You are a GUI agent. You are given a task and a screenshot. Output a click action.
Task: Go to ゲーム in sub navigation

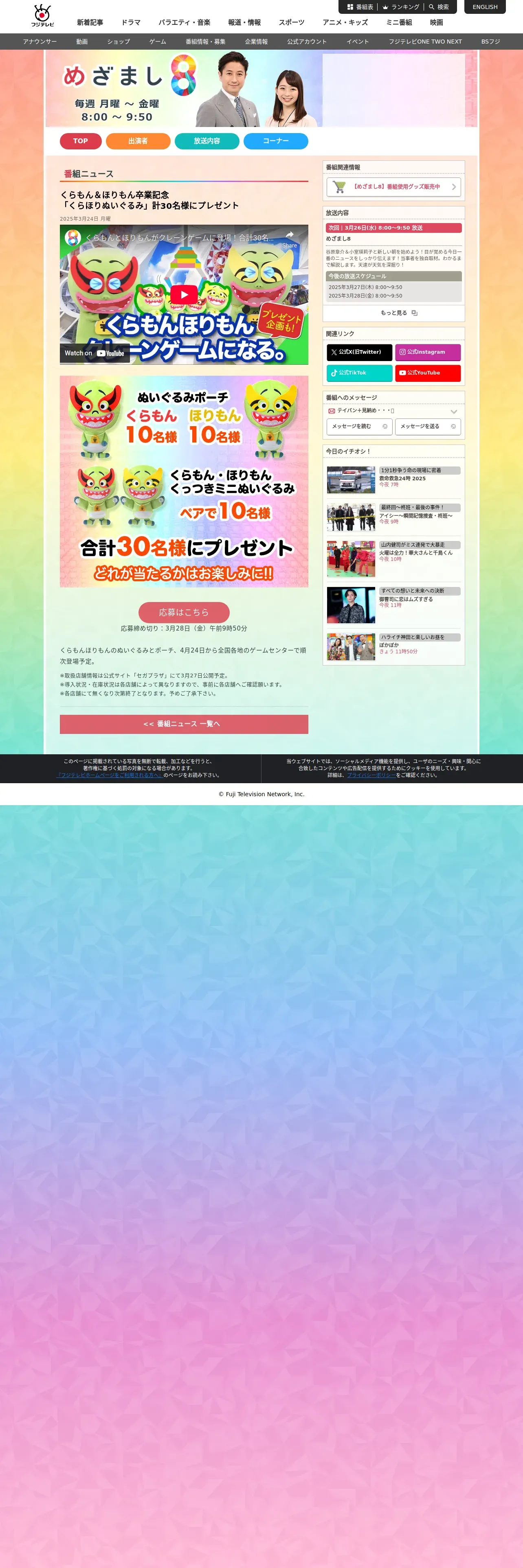158,42
